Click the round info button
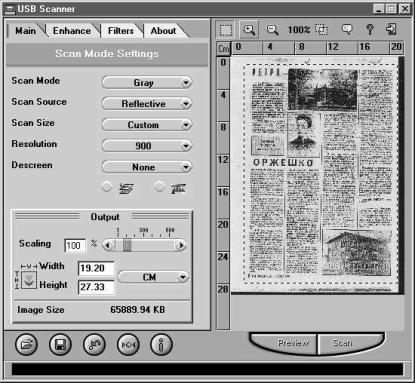Screen dimensions: 415x383 pos(161,344)
